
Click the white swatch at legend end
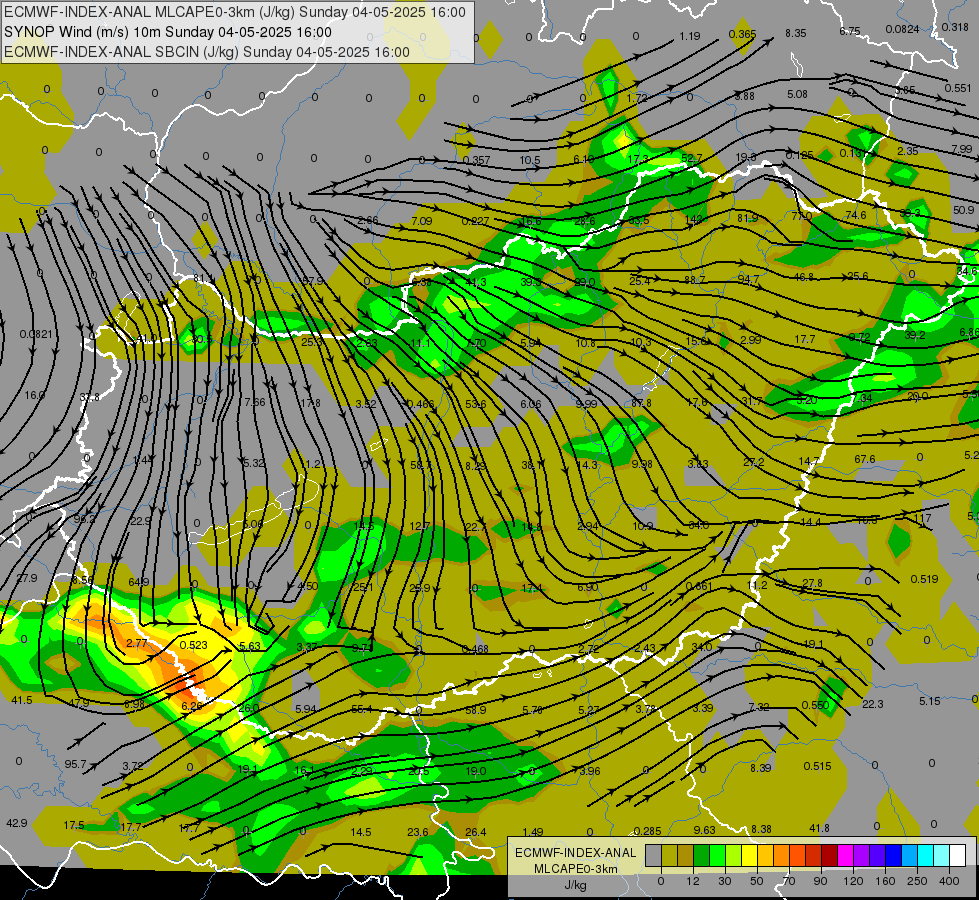tap(958, 855)
